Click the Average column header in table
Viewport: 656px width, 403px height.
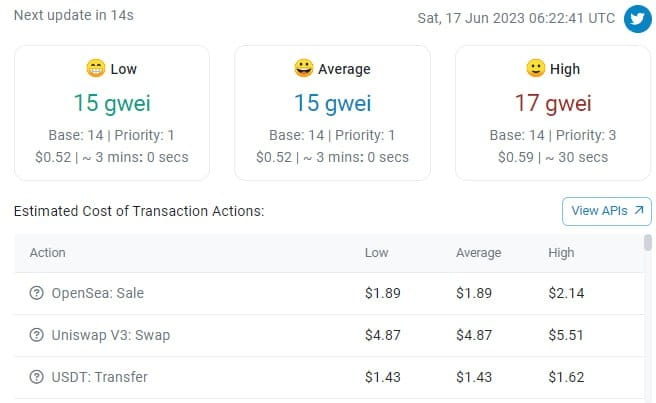click(479, 253)
